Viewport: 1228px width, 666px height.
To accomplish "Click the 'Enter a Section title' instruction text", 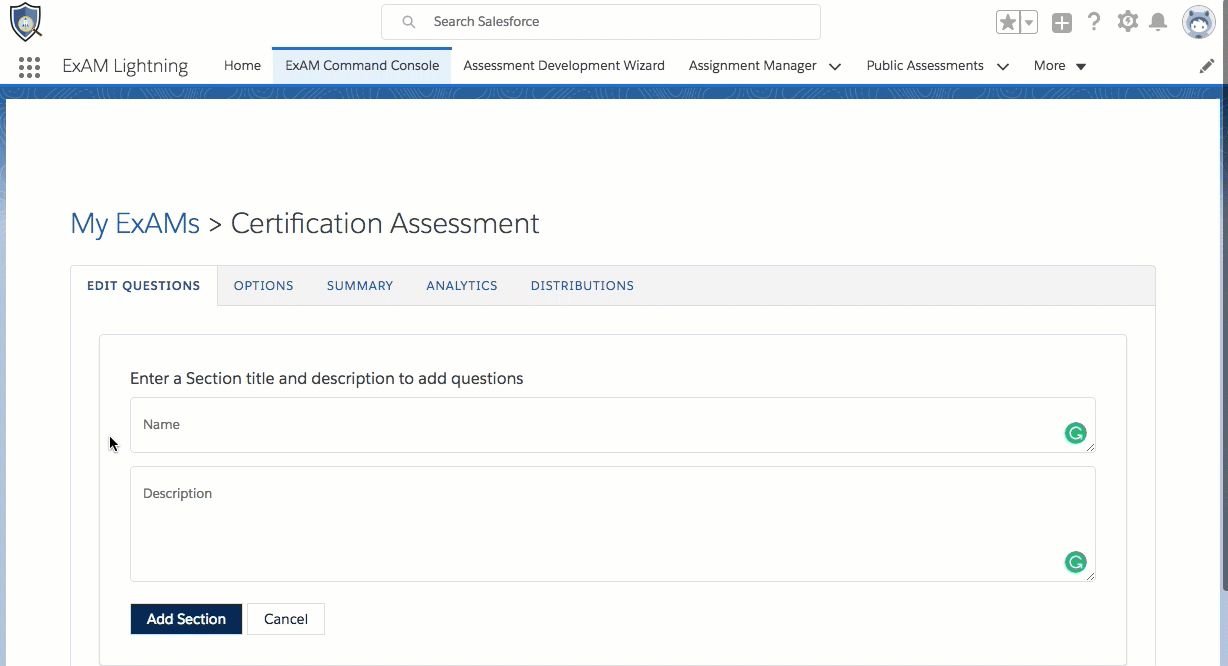I will point(327,379).
